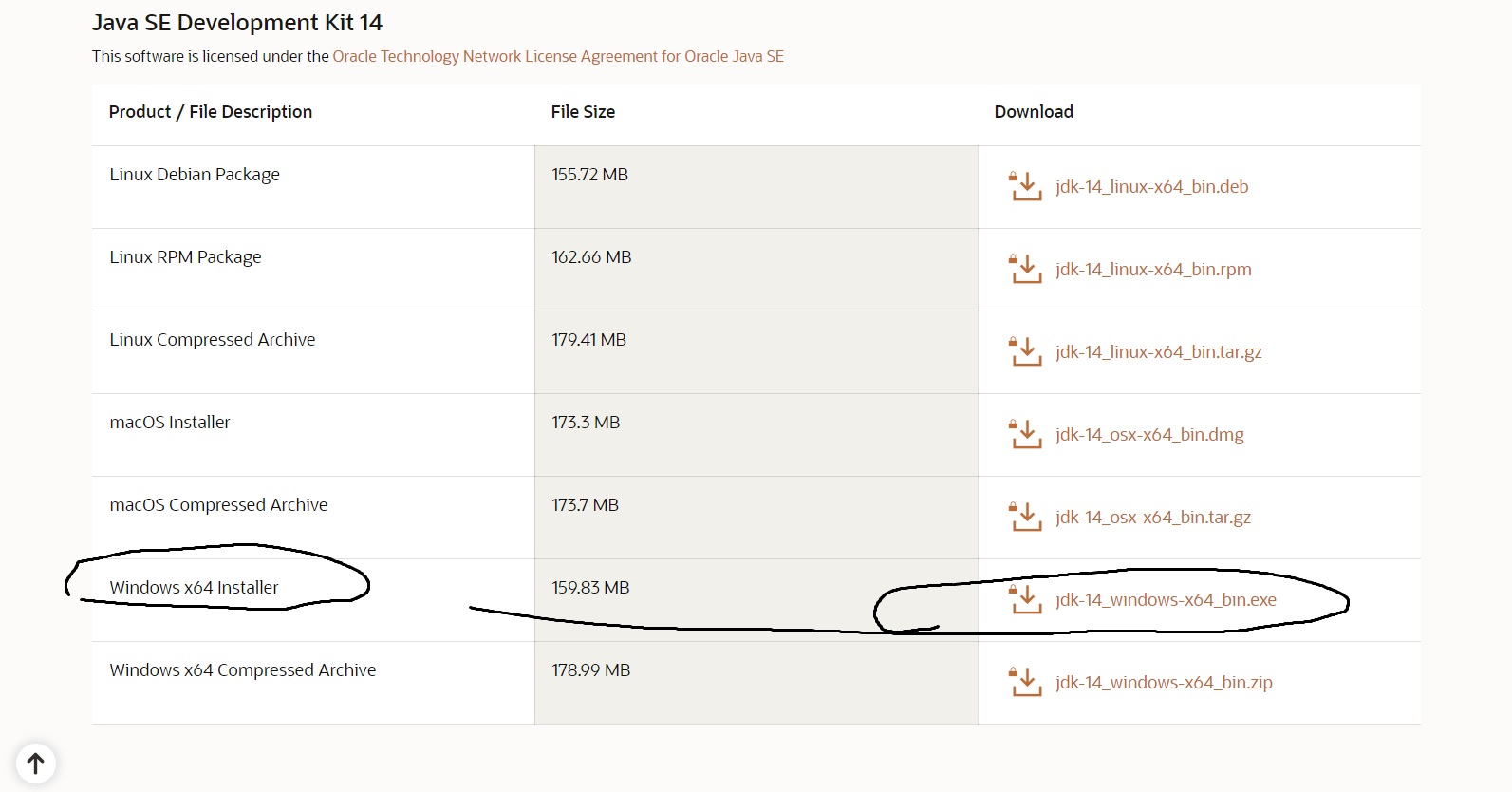Download jdk-14_osx-x64_bin.tar.gz link
Screen dimensions: 1512x792
coord(1153,518)
